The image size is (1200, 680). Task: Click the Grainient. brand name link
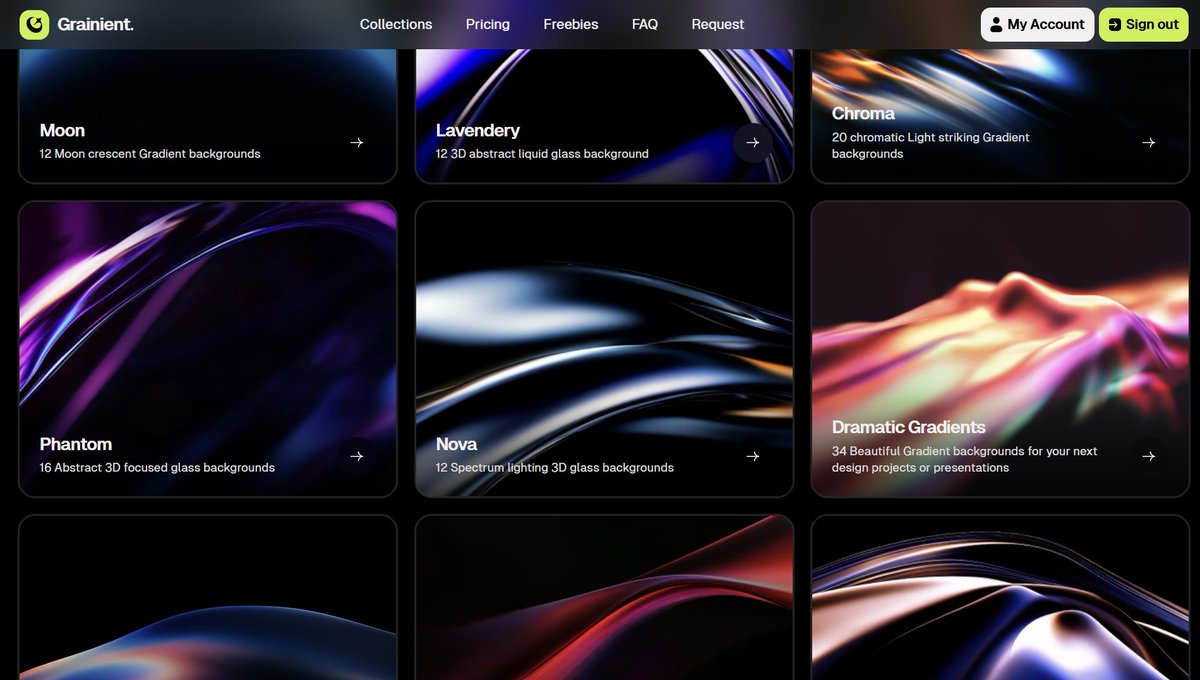coord(95,24)
